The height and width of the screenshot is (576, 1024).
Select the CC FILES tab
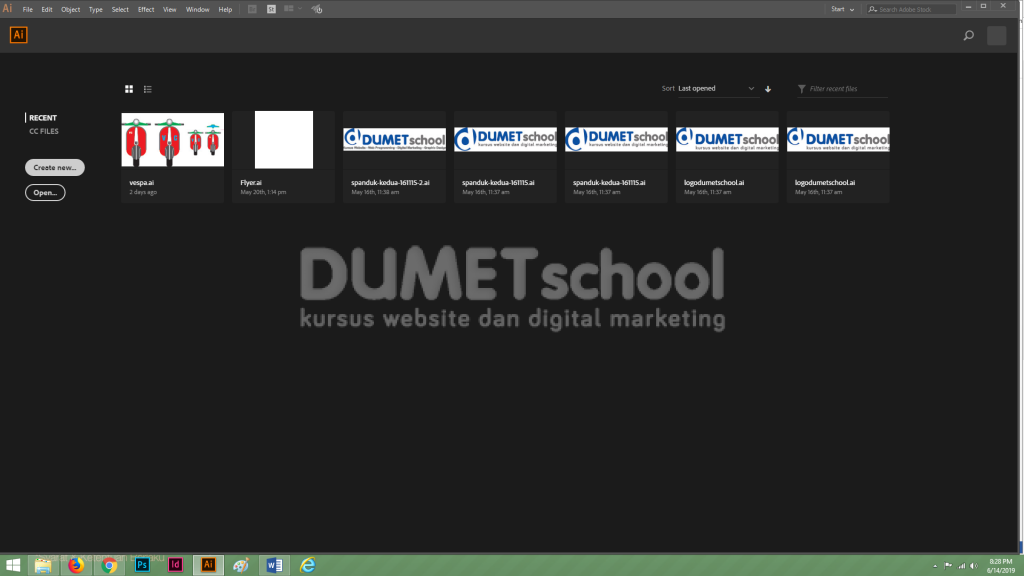point(44,131)
